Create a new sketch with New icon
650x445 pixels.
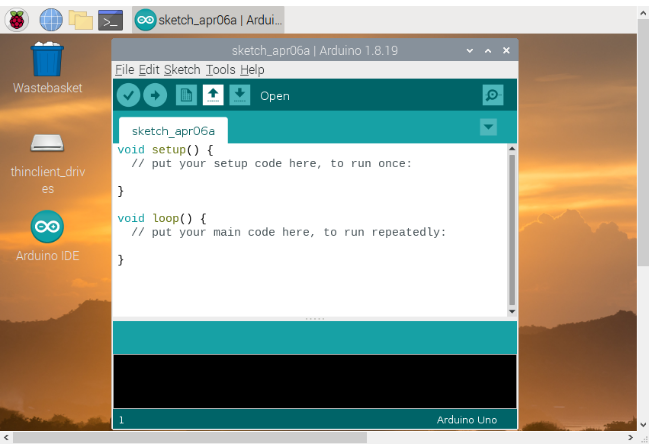tap(186, 95)
